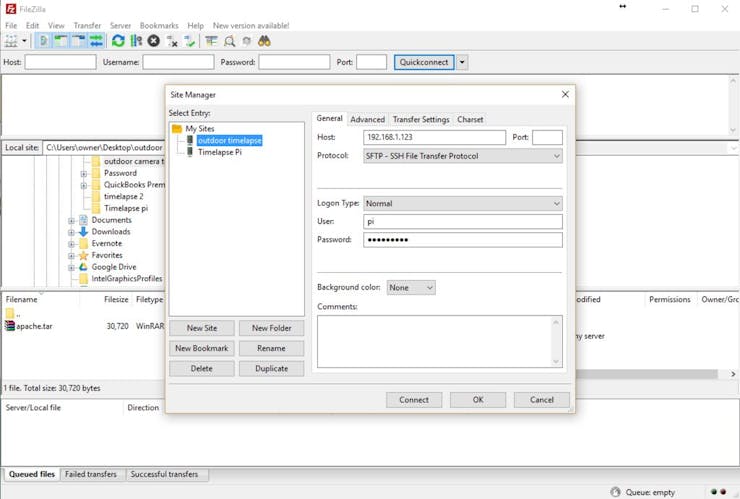Select the Timelapse Pi site entry

click(219, 152)
